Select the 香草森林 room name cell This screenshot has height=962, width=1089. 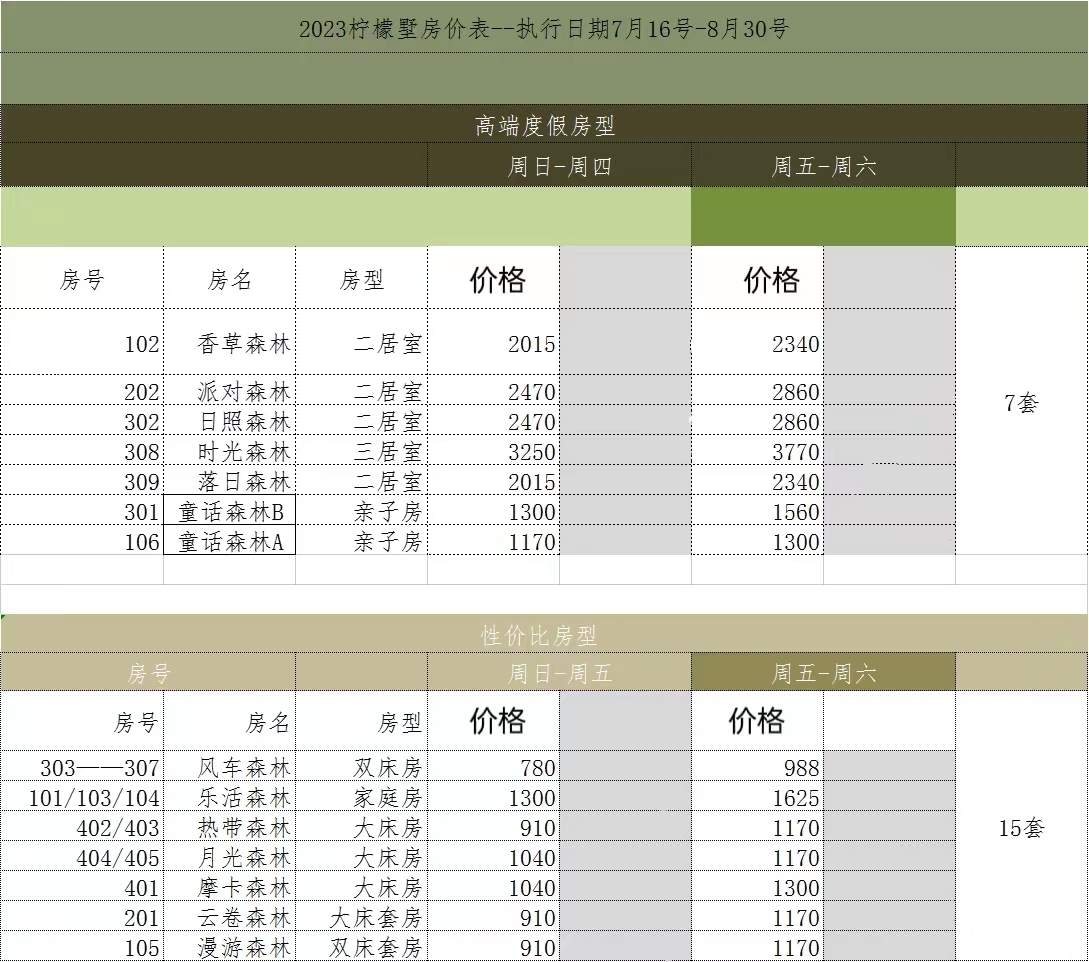[x=230, y=343]
